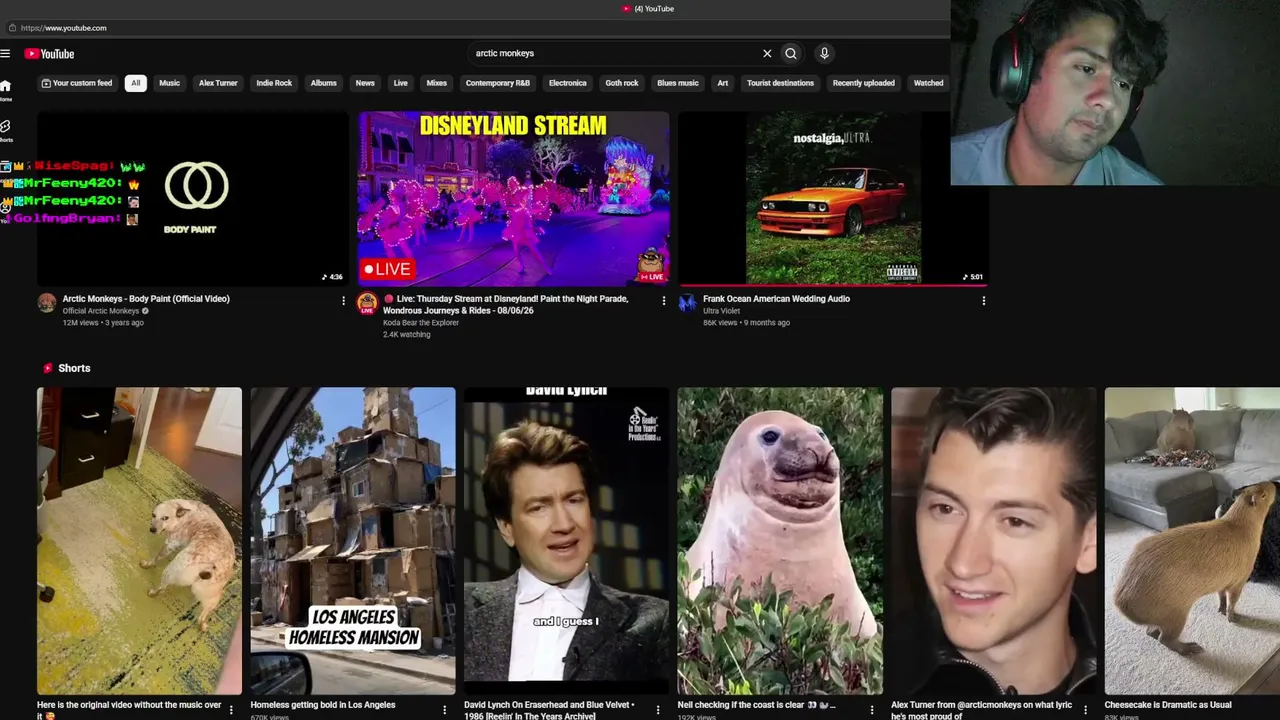
Task: Open the hamburger guide menu
Action: pos(5,53)
